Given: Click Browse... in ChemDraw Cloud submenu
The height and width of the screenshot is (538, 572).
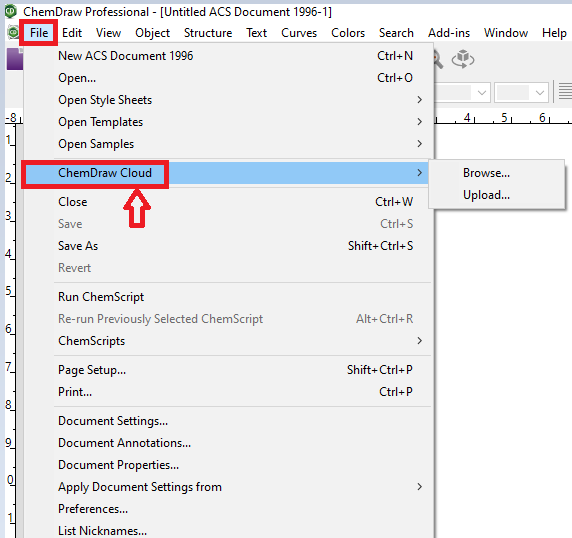Looking at the screenshot, I should tap(496, 173).
